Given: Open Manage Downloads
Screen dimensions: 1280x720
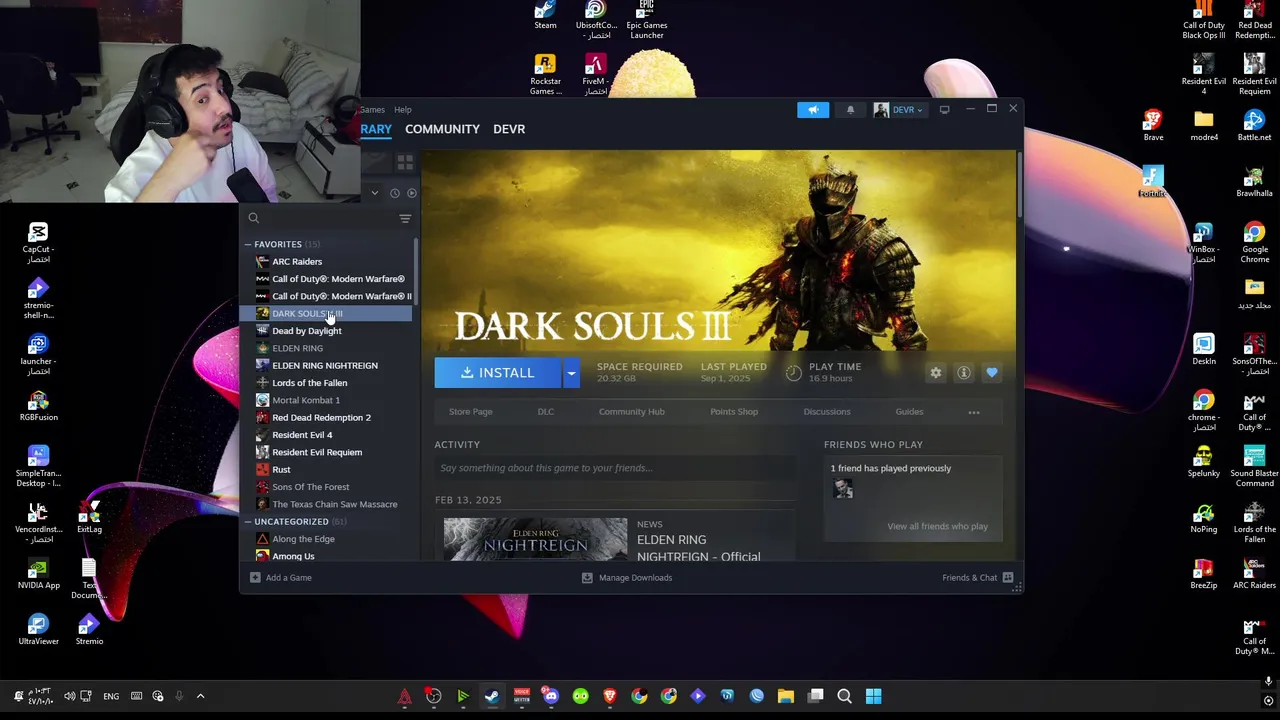Looking at the screenshot, I should coord(627,578).
